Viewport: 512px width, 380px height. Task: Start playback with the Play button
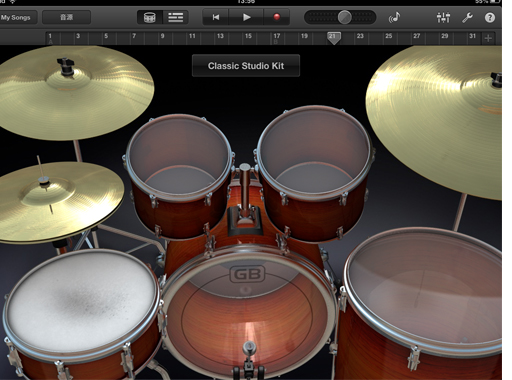pos(246,17)
